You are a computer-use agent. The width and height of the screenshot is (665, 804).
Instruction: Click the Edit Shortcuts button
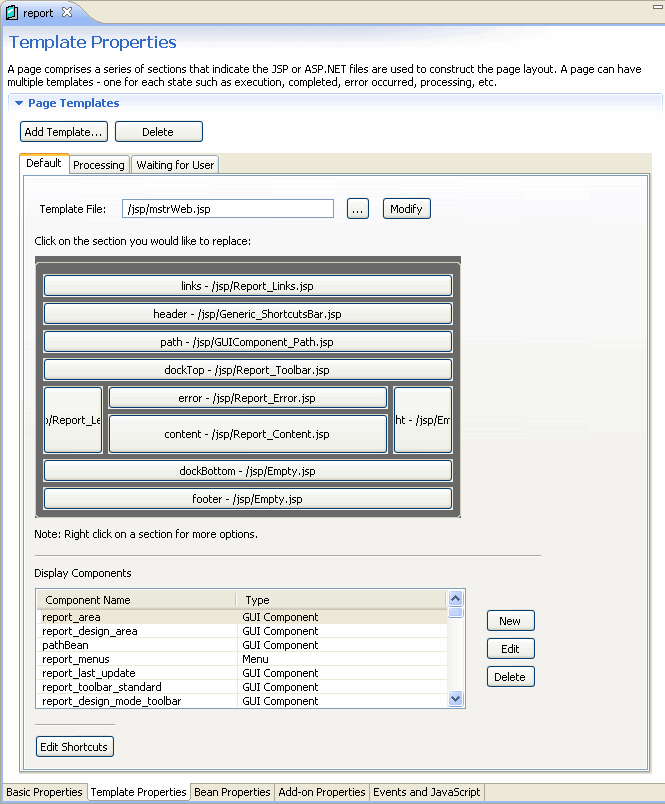coord(74,747)
